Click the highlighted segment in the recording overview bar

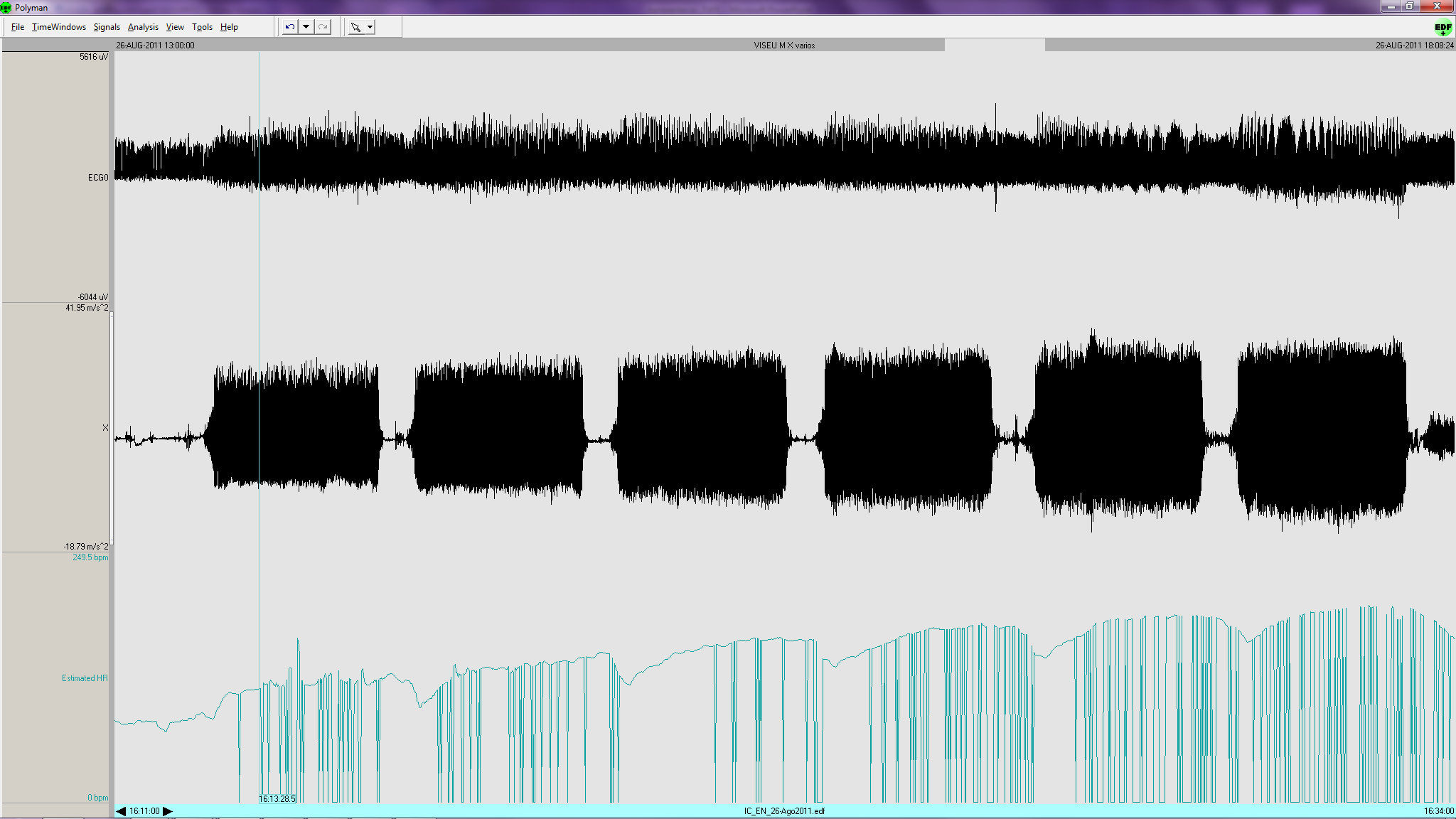pyautogui.click(x=995, y=45)
